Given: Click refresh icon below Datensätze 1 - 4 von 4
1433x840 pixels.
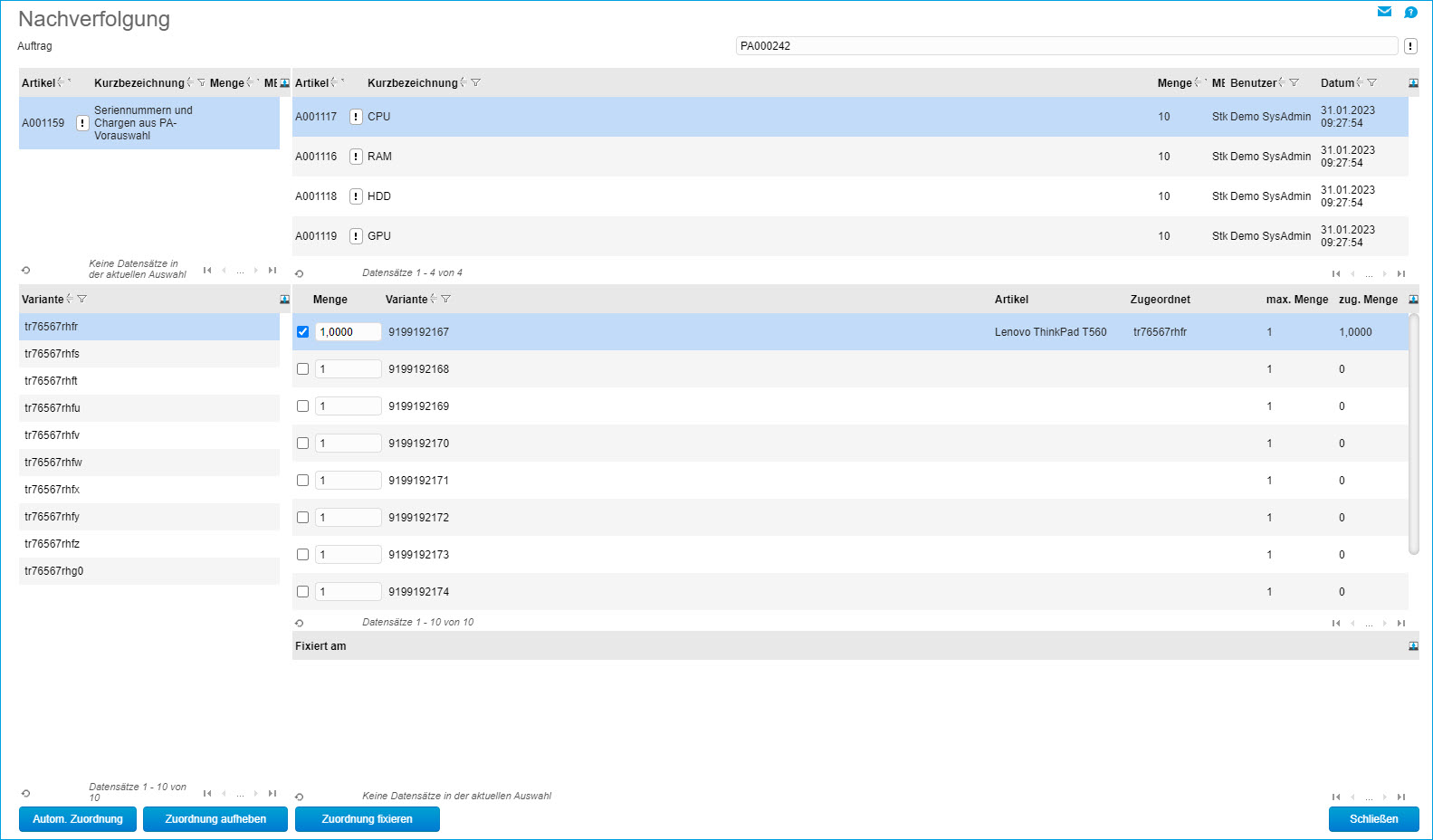Looking at the screenshot, I should point(299,273).
